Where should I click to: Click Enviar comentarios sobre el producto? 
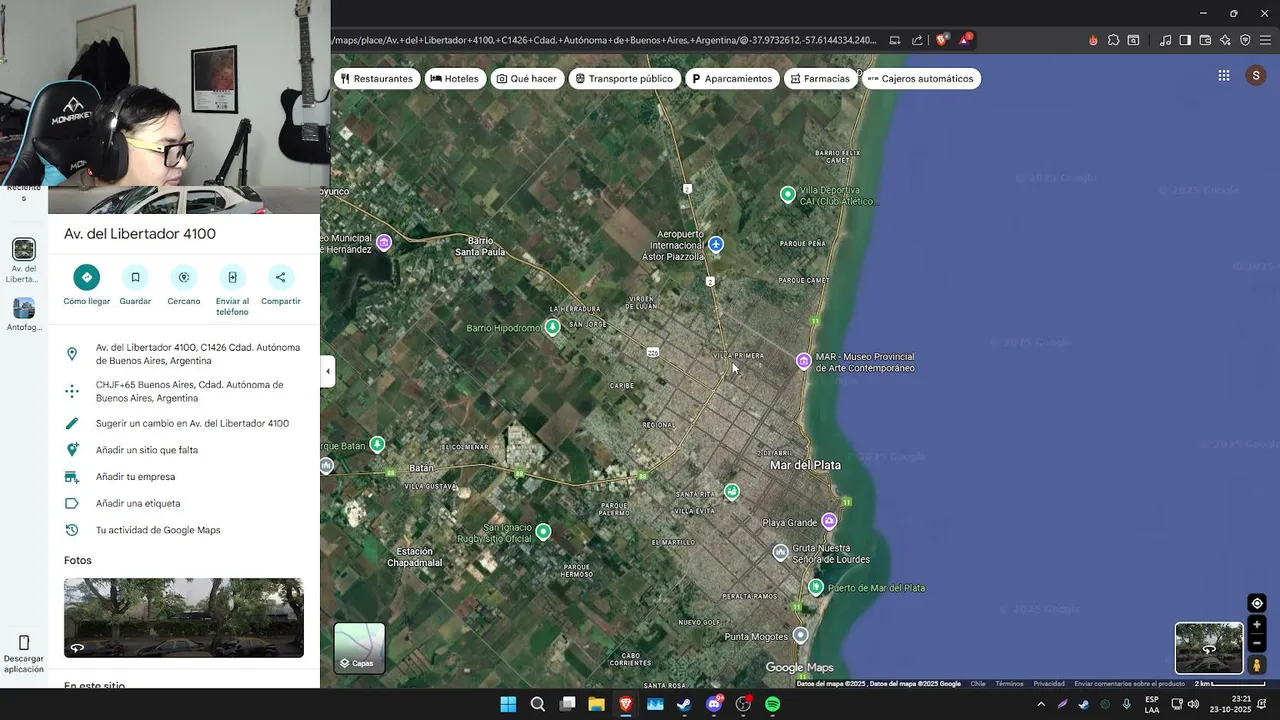tap(1129, 684)
